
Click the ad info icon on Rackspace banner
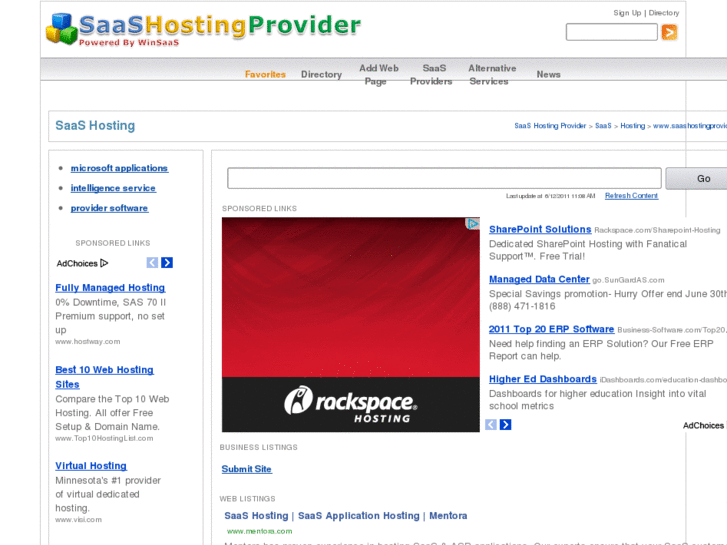[x=472, y=224]
